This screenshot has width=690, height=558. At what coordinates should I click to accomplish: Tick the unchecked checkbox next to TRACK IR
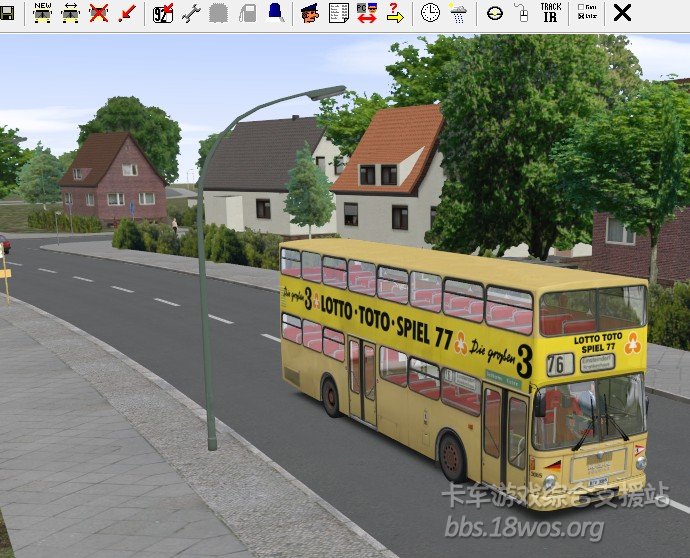click(580, 7)
